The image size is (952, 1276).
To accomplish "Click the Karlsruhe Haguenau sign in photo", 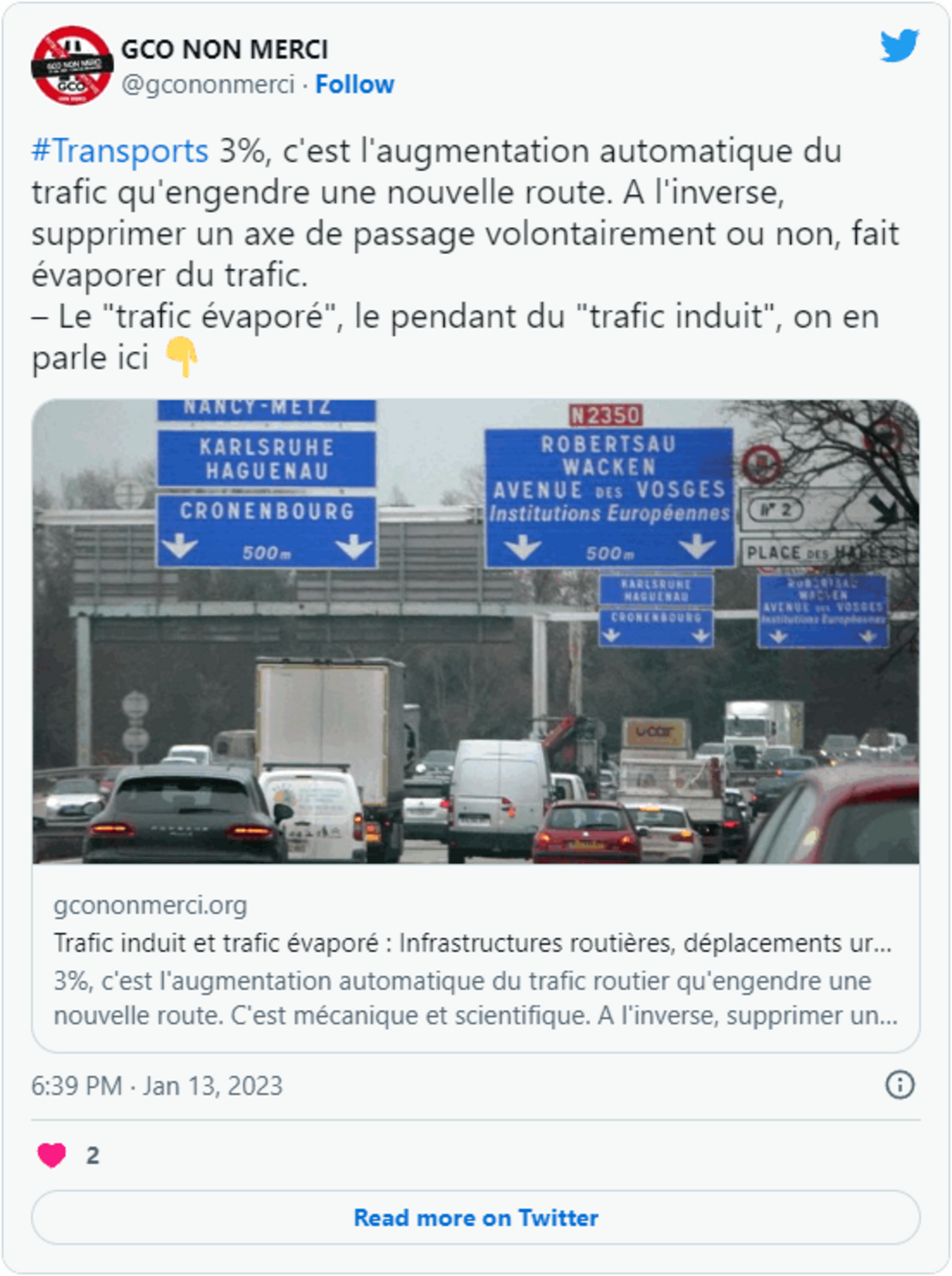I will (266, 459).
